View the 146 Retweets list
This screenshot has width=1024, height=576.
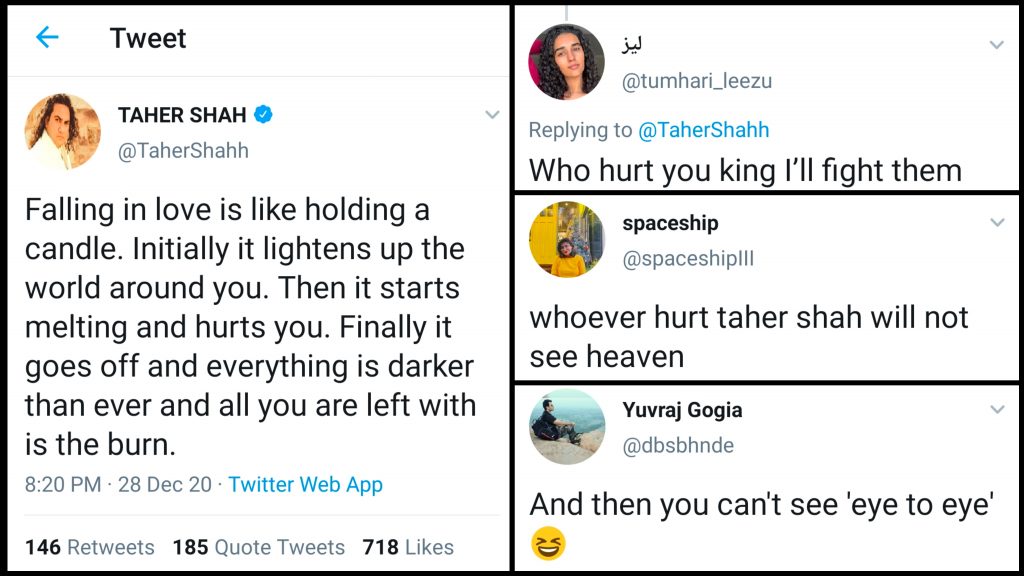[x=90, y=547]
